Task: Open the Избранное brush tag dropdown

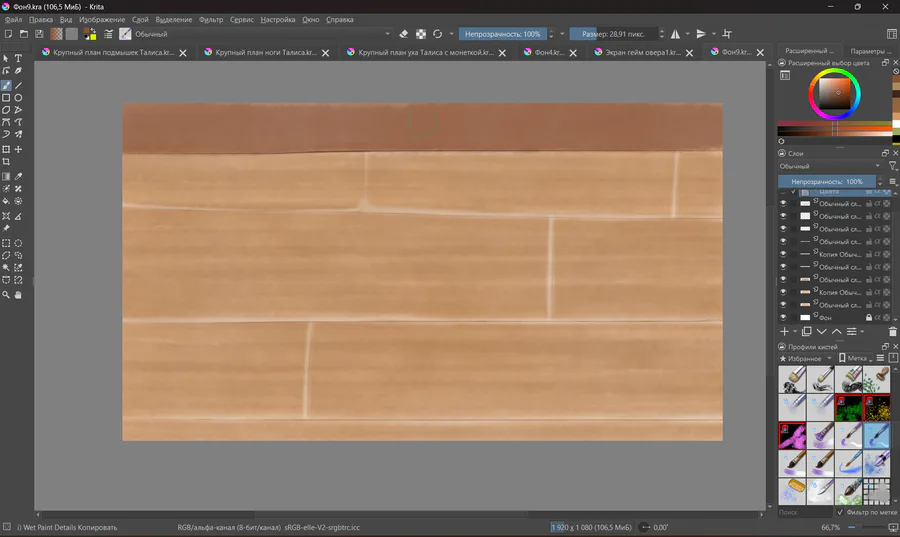Action: click(805, 359)
